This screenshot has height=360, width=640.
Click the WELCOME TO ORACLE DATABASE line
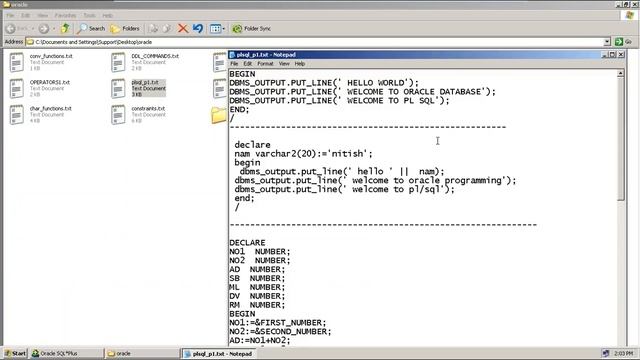(362, 92)
